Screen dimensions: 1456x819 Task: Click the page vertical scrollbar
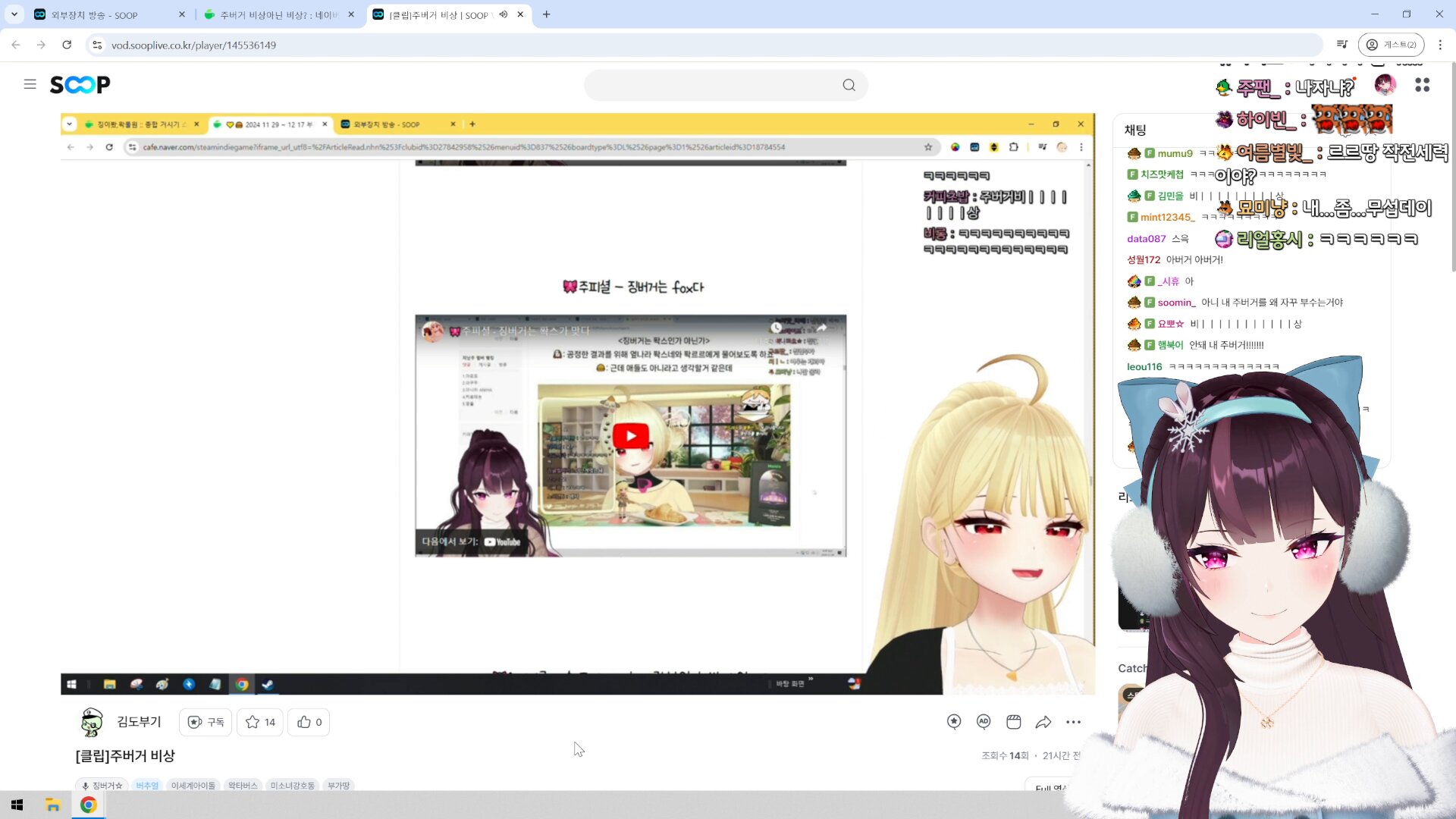pos(1452,167)
